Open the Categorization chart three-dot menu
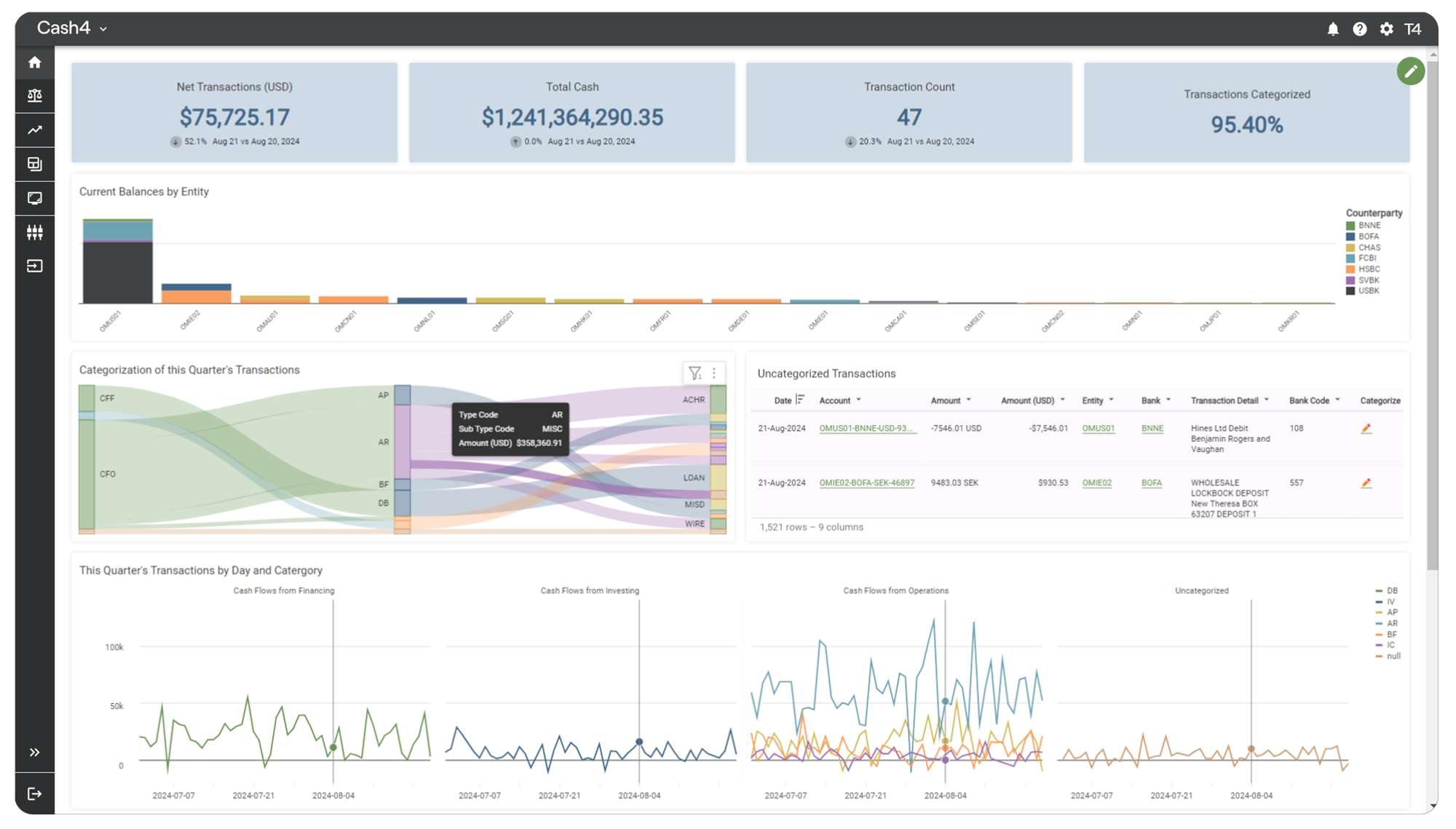 (x=714, y=373)
